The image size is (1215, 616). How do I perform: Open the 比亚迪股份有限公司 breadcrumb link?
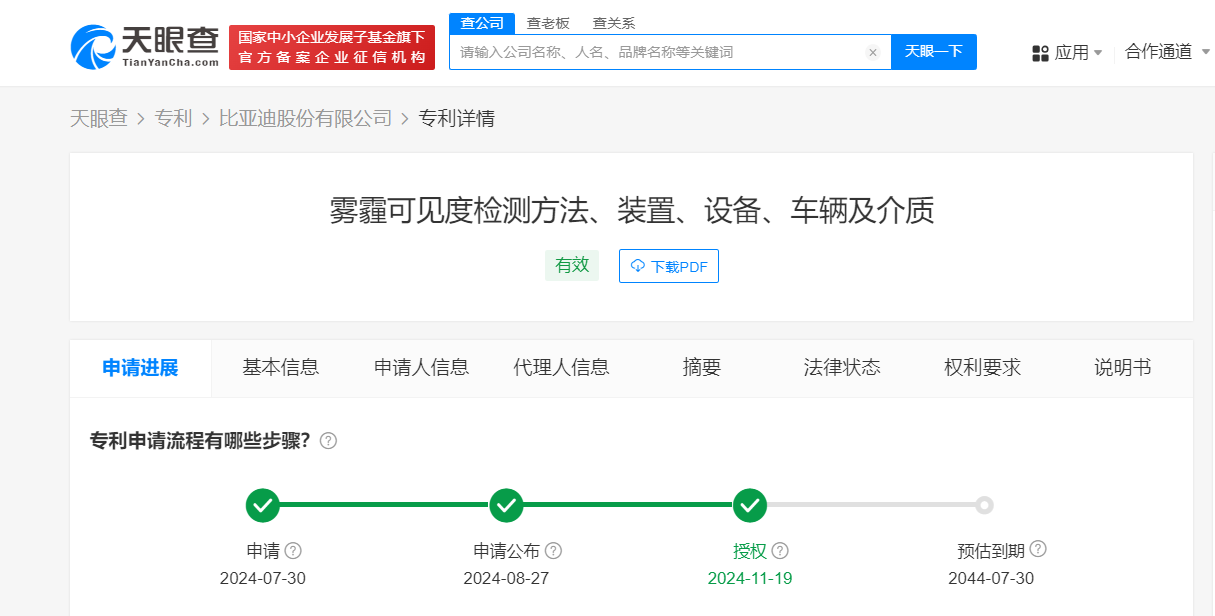coord(305,118)
